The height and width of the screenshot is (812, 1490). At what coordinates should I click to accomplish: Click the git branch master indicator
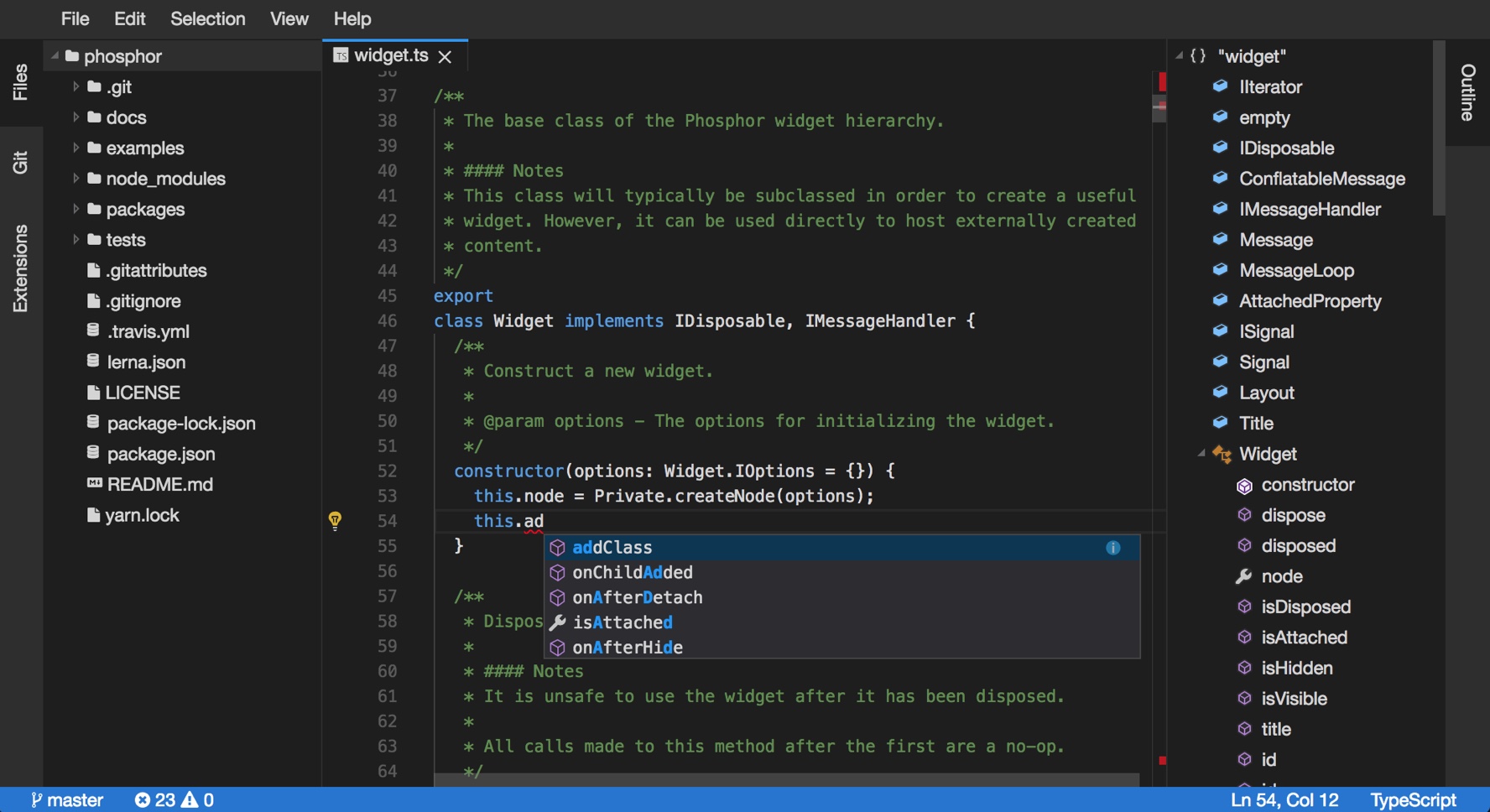67,800
